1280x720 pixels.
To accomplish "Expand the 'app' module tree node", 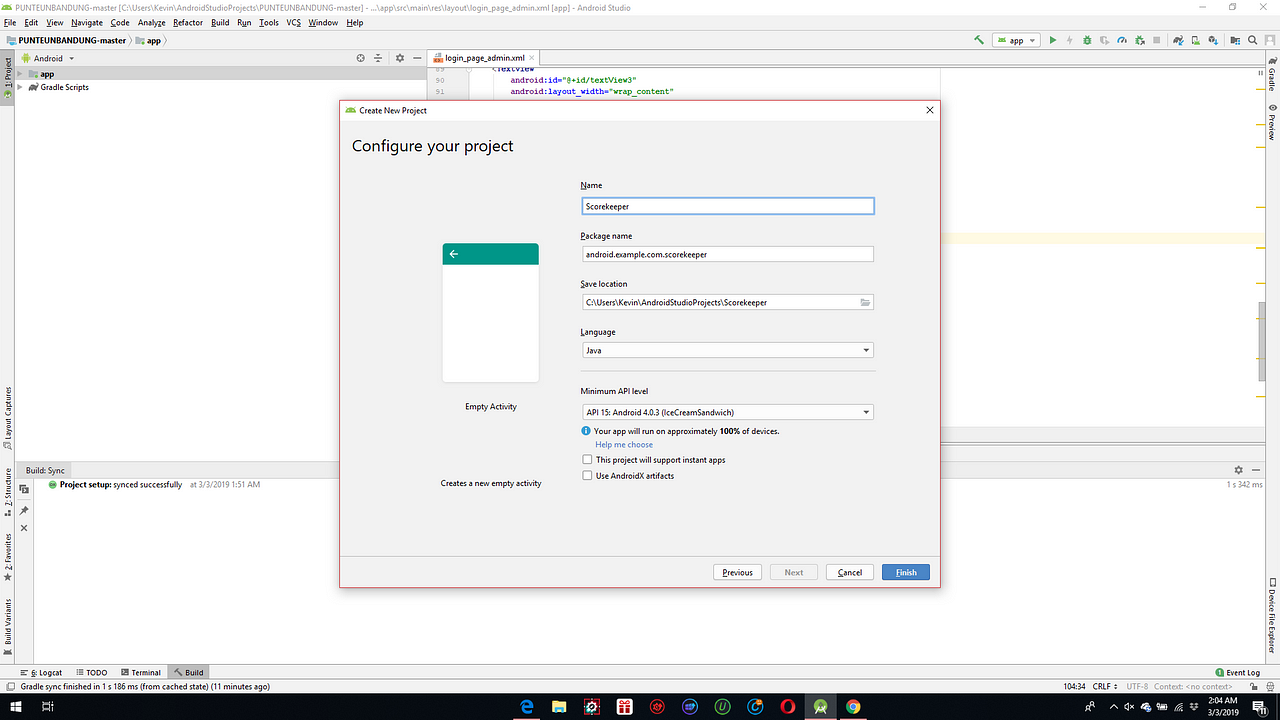I will click(22, 74).
